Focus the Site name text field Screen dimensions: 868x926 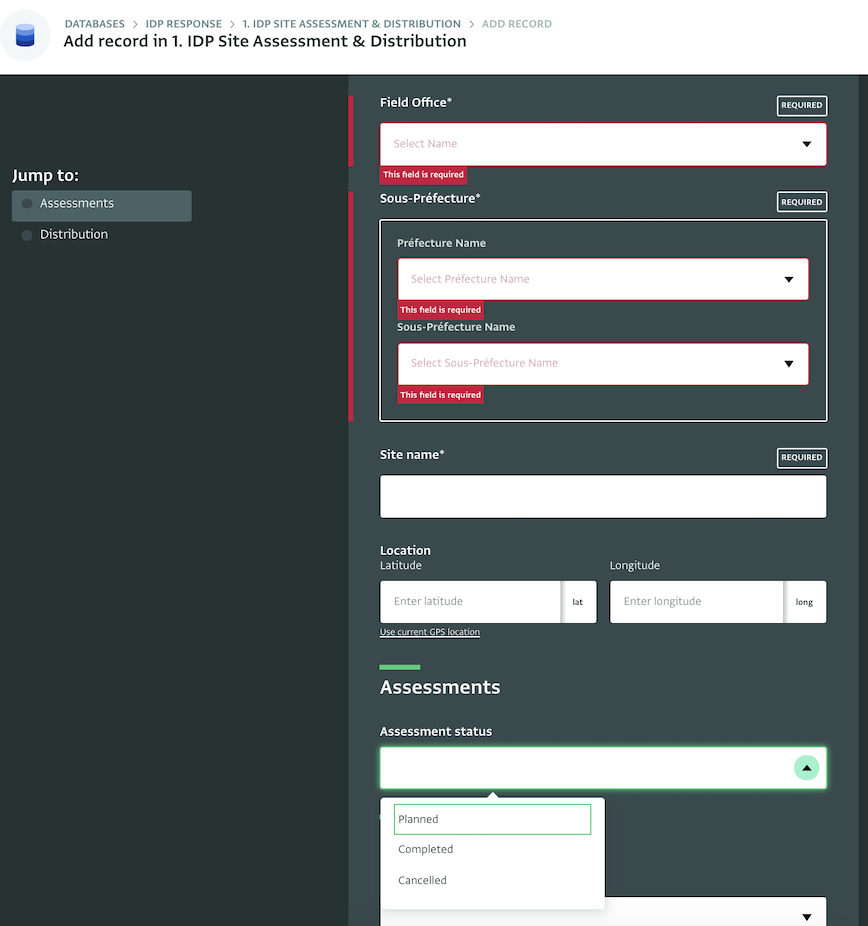click(x=603, y=497)
